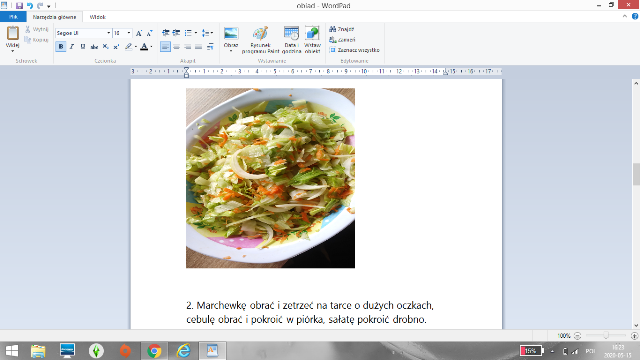
Task: Expand the bullet list style dropdown
Action: (x=196, y=33)
